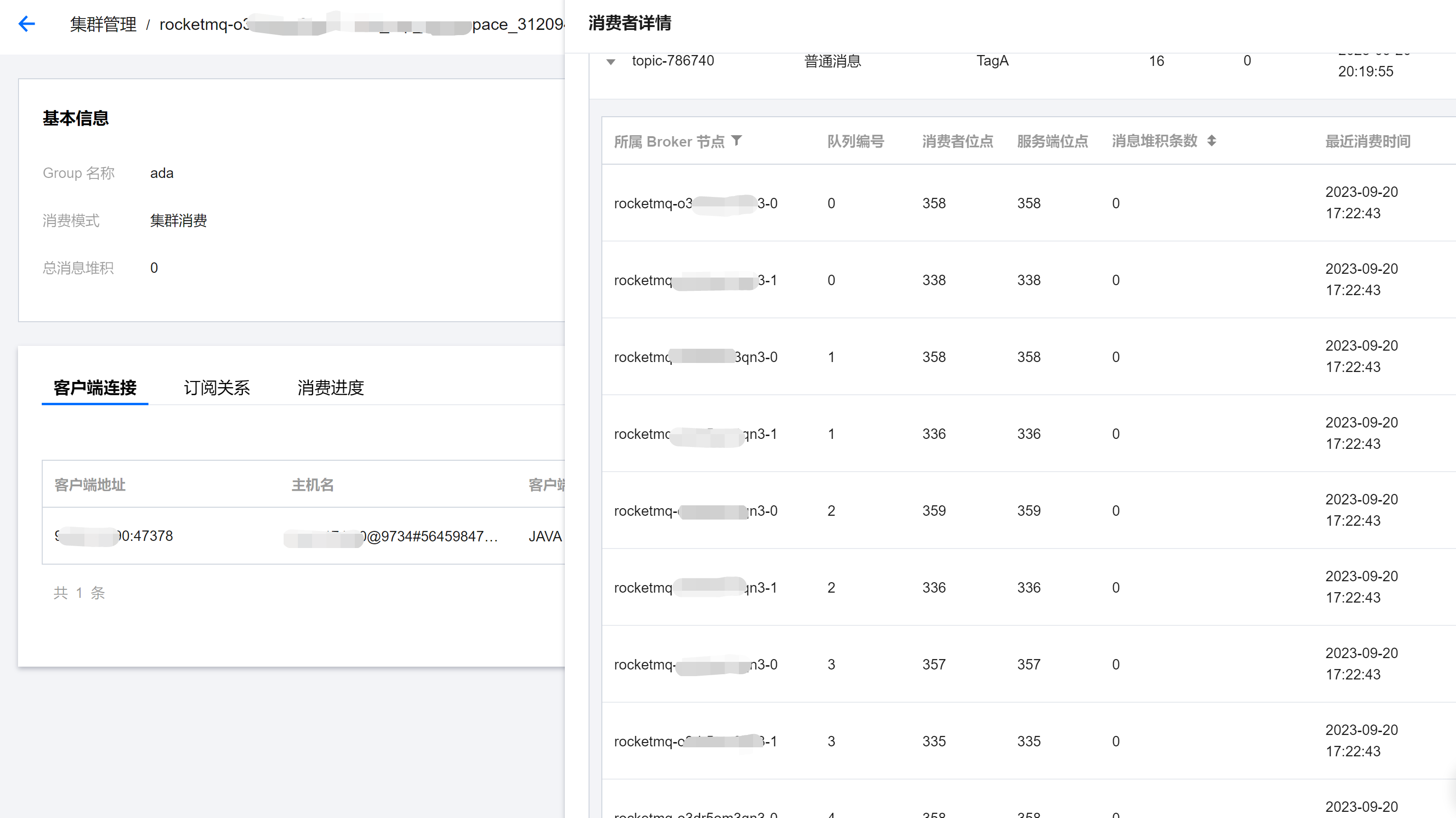The height and width of the screenshot is (818, 1456).
Task: Open Broker node filter funnel icon
Action: click(737, 140)
